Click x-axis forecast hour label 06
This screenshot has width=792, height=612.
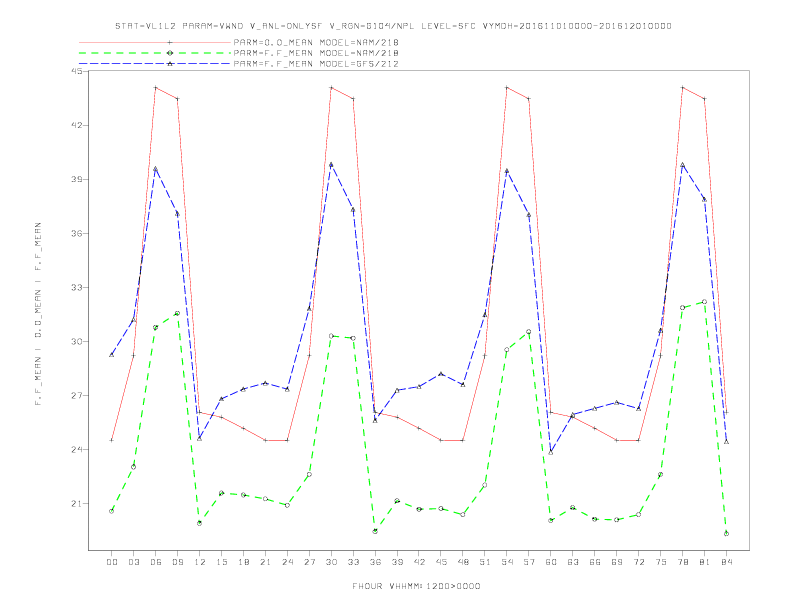[x=156, y=562]
